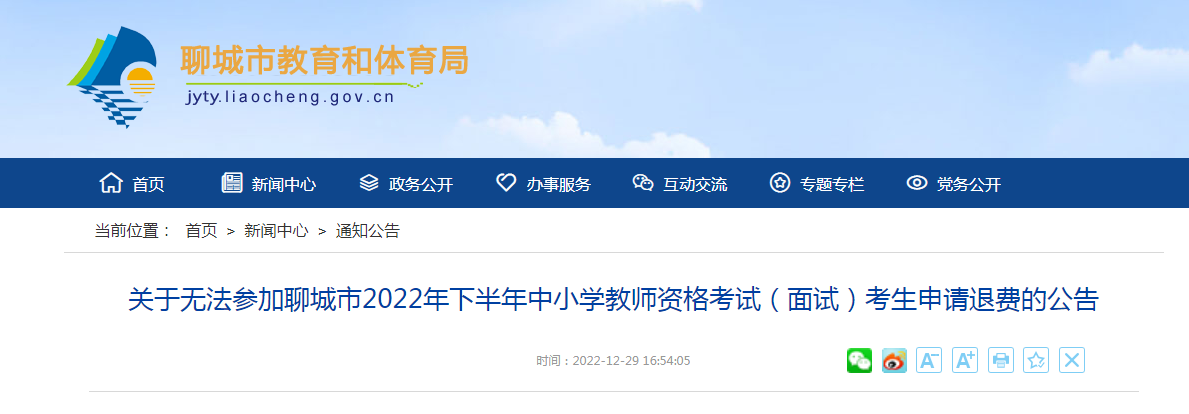
Task: Print the page using printer icon
Action: [x=1000, y=360]
